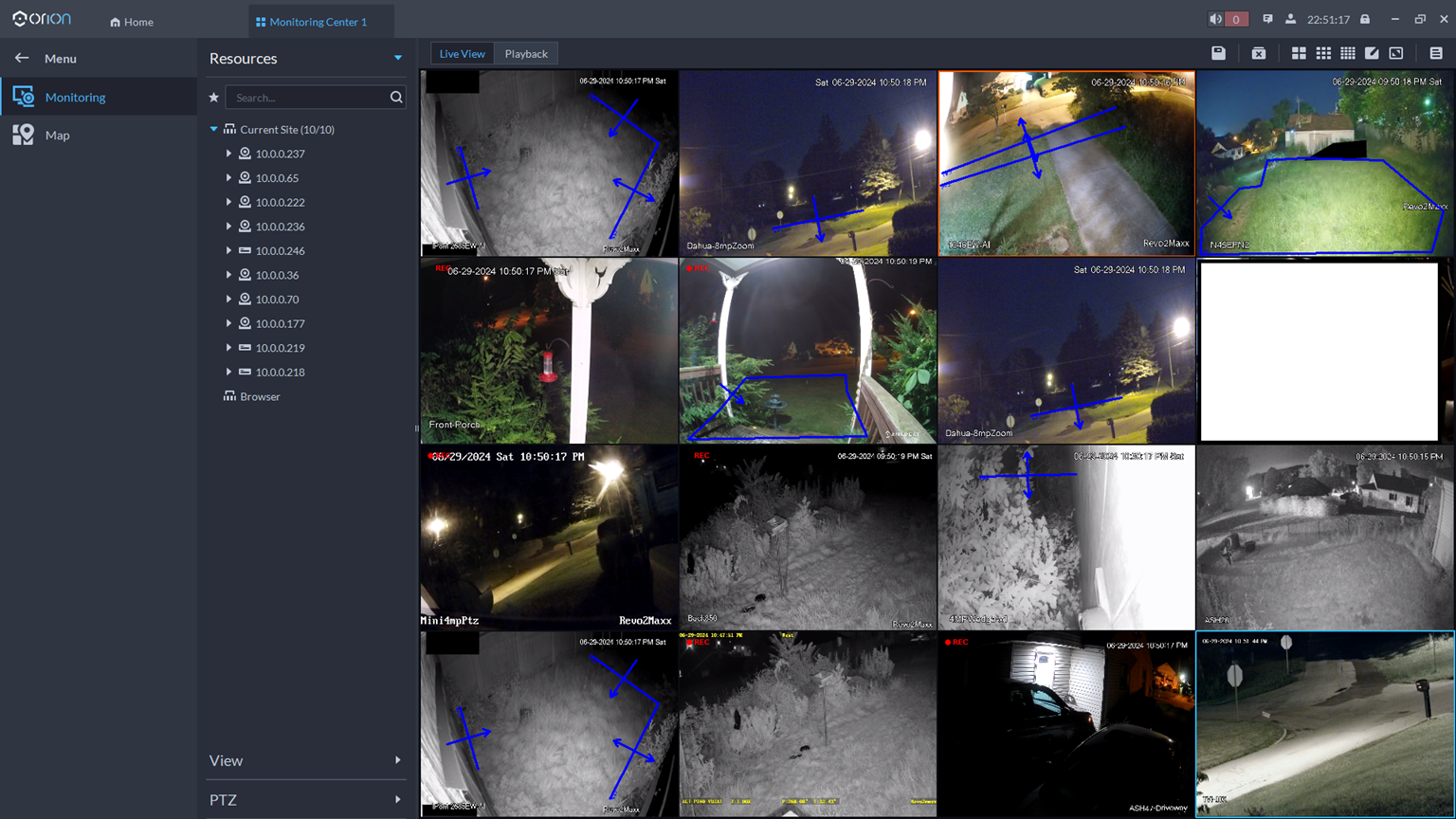Switch to the Live View tab
This screenshot has width=1456, height=819.
click(462, 54)
